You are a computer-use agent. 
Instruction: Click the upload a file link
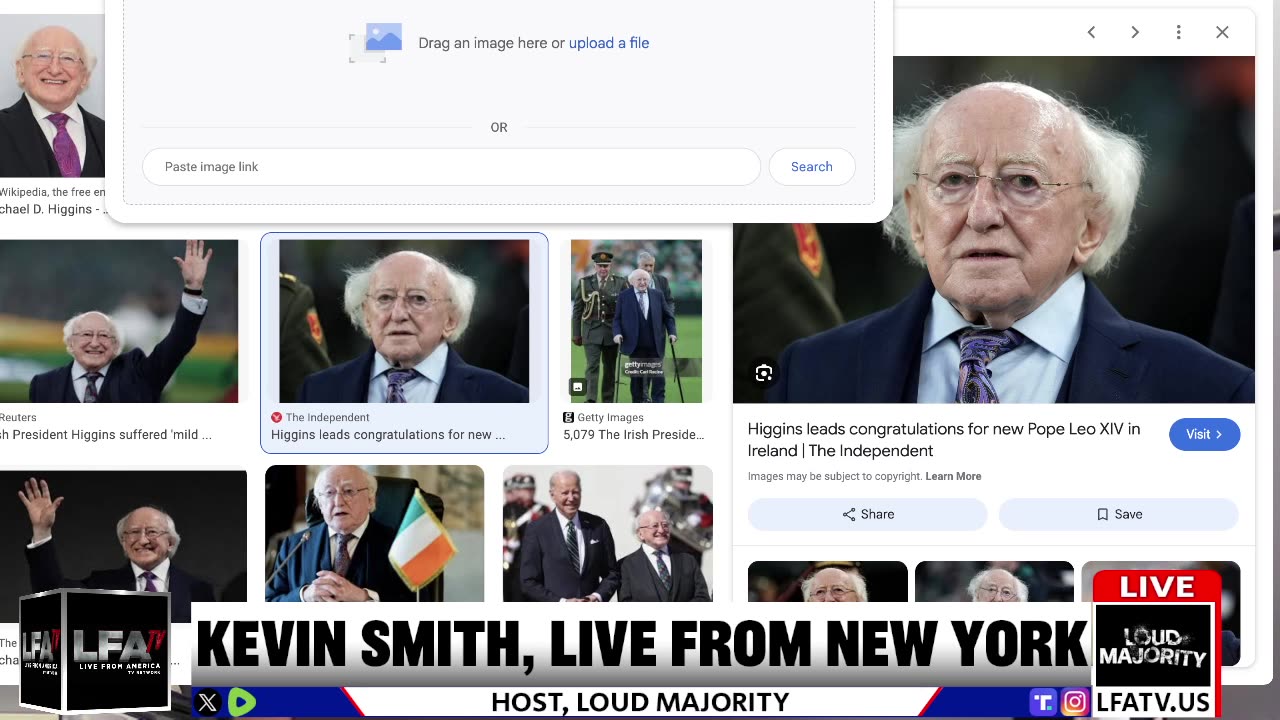(x=609, y=43)
